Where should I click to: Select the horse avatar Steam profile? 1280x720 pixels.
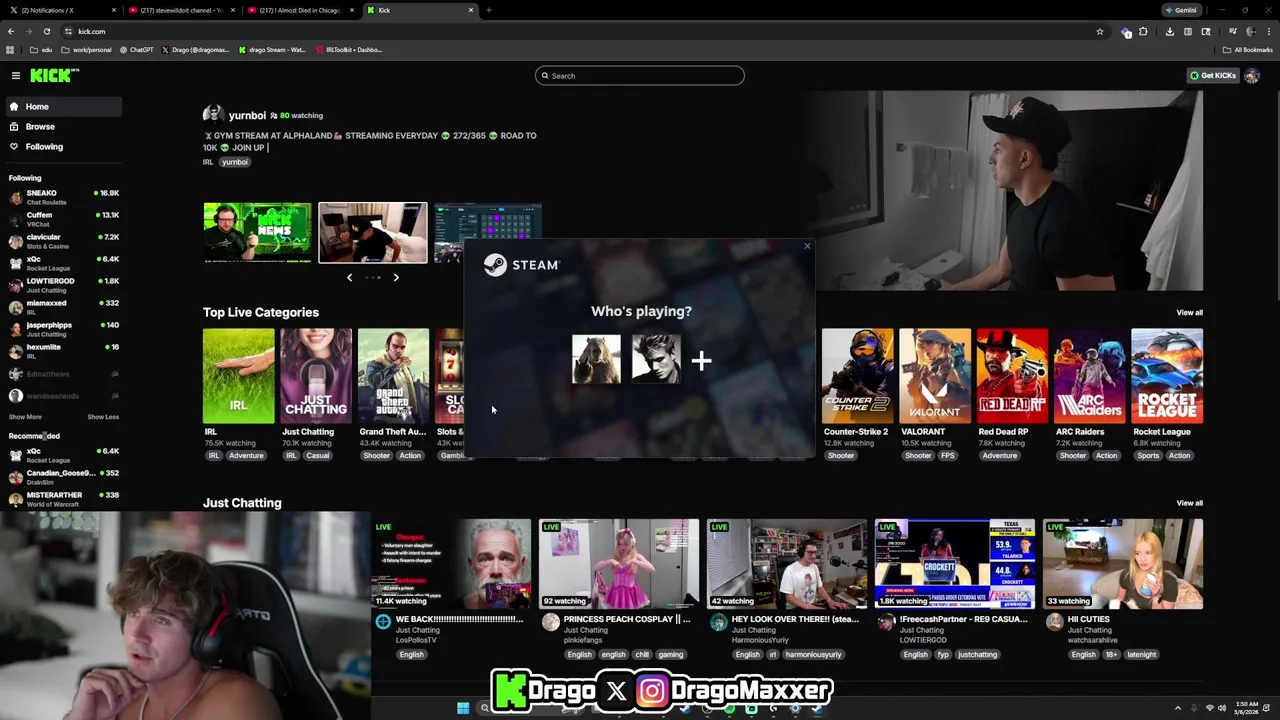coord(596,360)
